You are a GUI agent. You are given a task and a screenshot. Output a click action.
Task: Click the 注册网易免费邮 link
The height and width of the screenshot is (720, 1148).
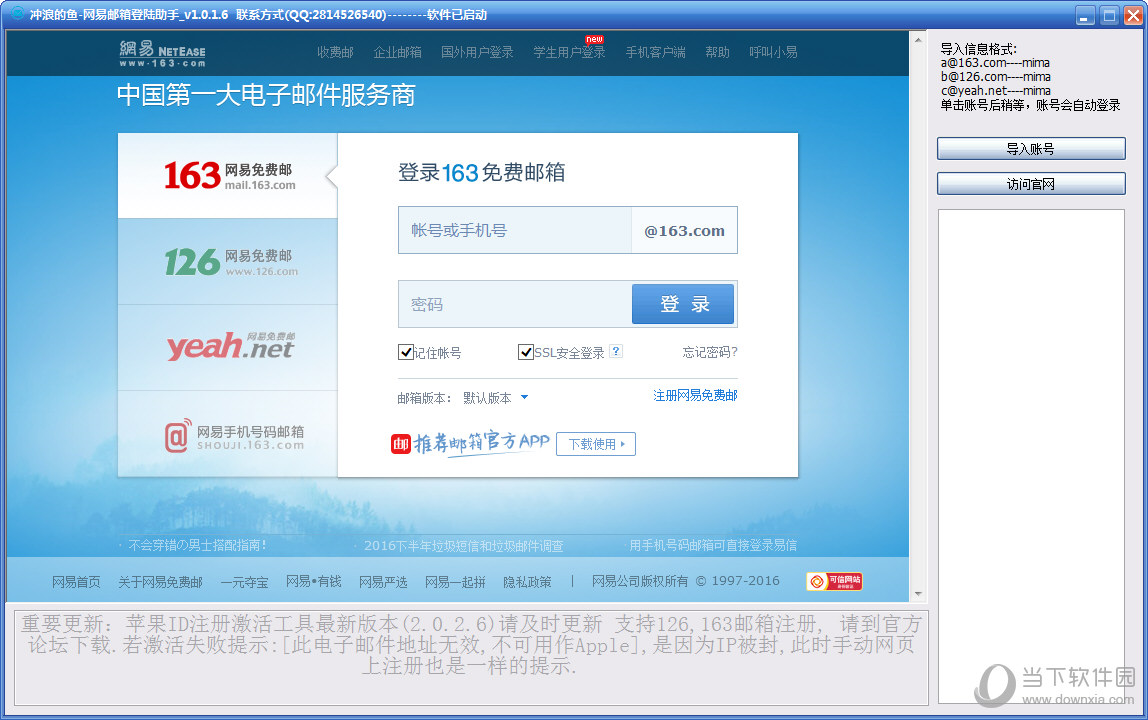click(695, 396)
